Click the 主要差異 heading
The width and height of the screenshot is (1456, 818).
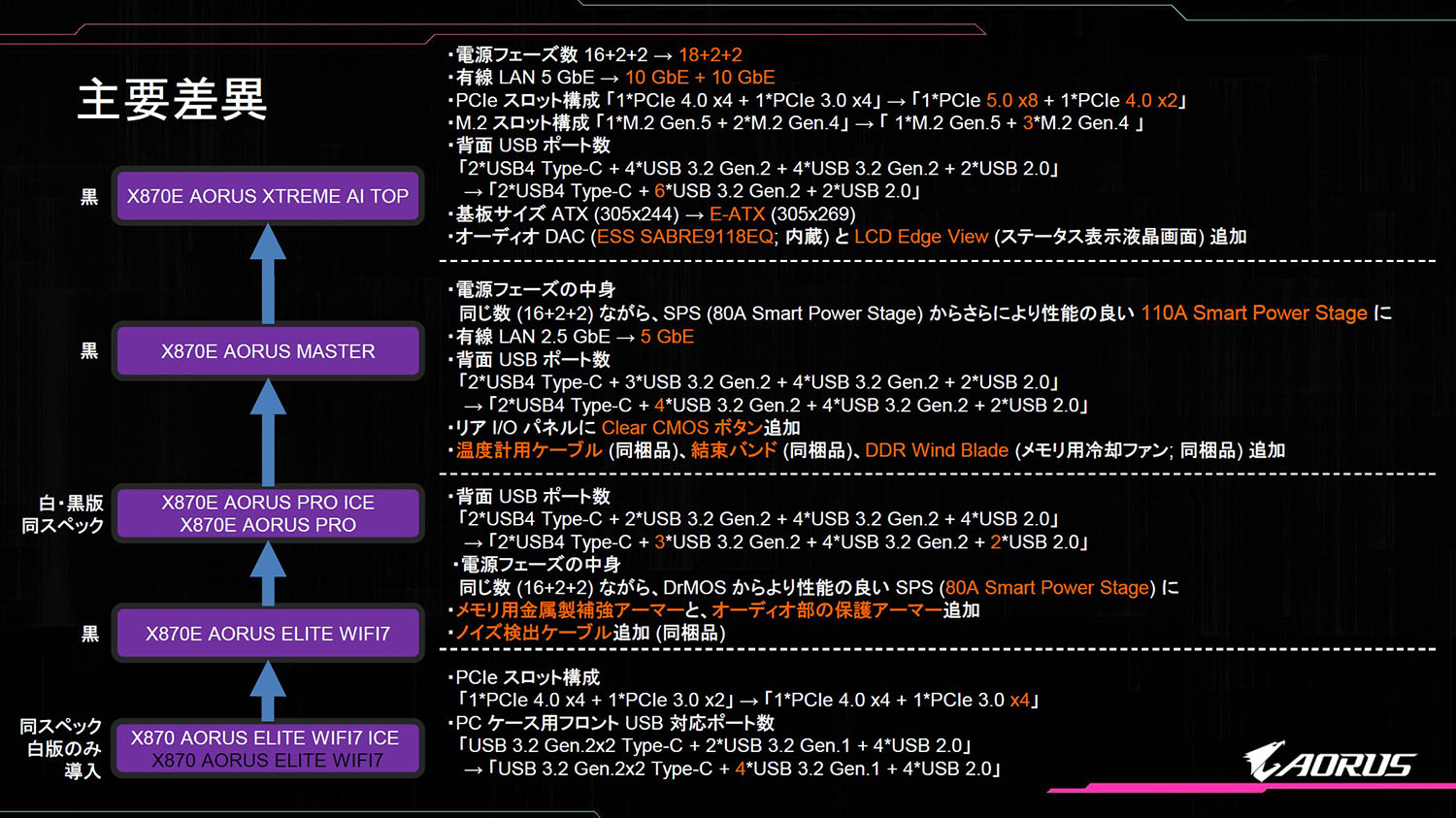tap(172, 99)
